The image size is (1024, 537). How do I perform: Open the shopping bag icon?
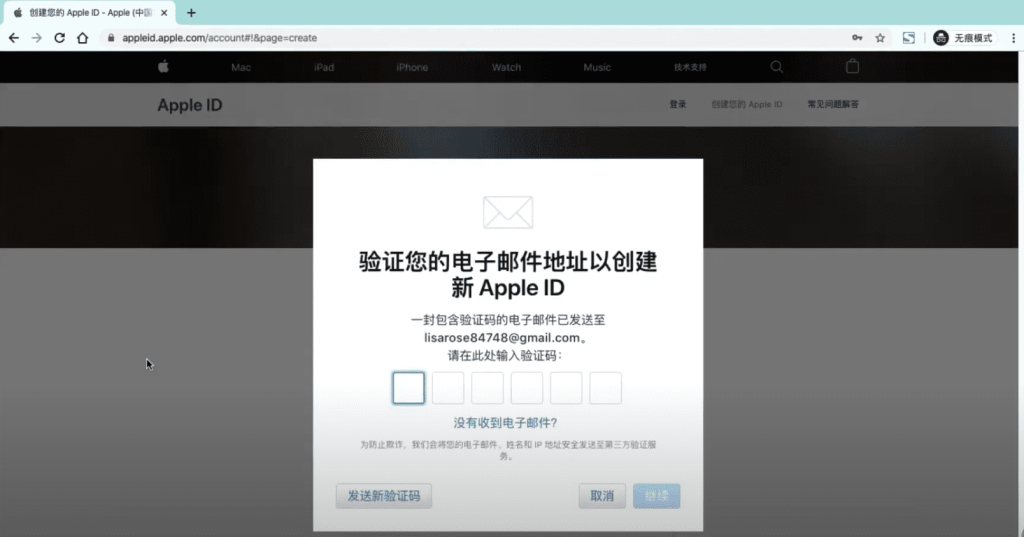click(852, 66)
